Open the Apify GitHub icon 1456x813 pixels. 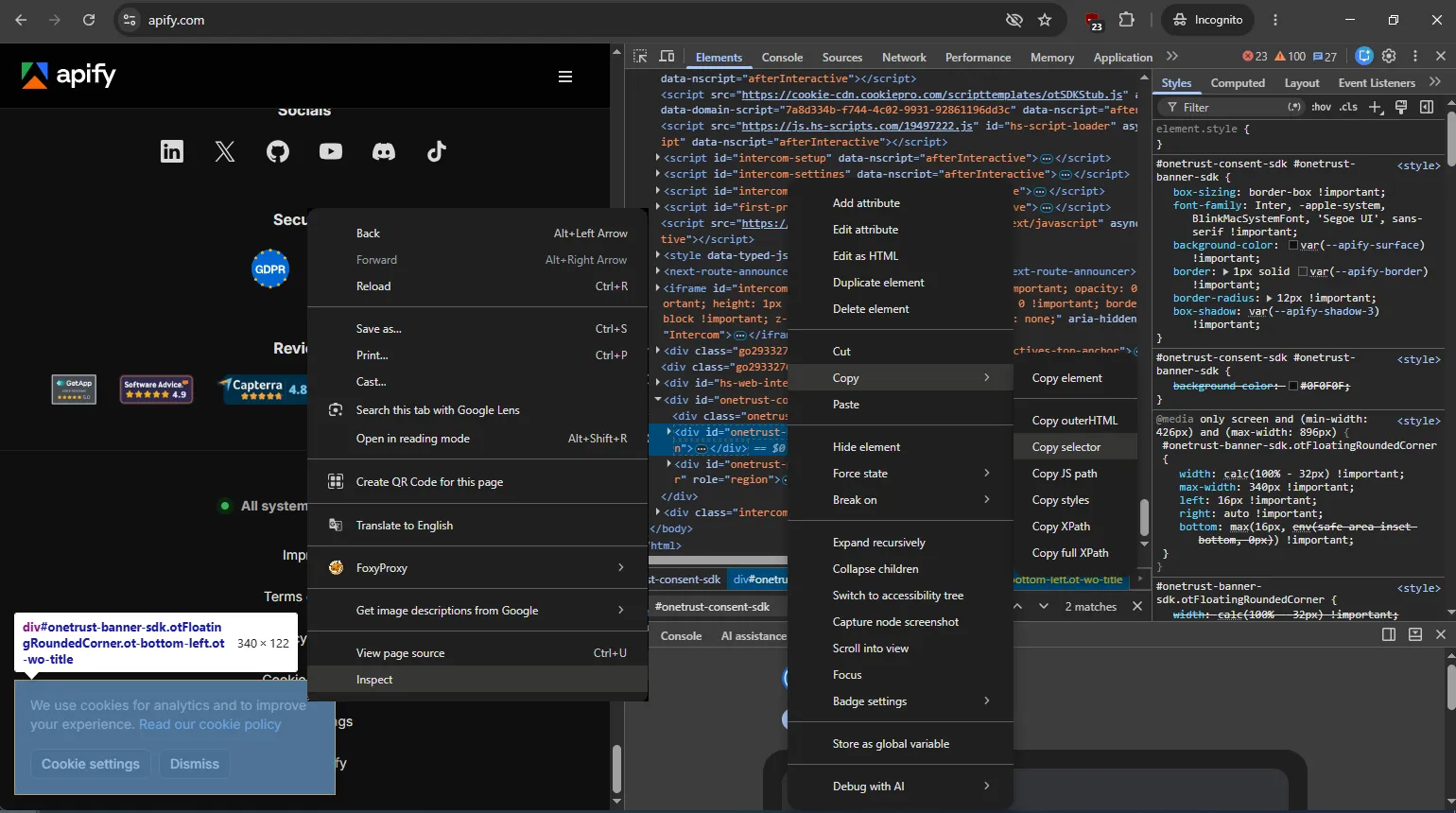click(x=278, y=151)
